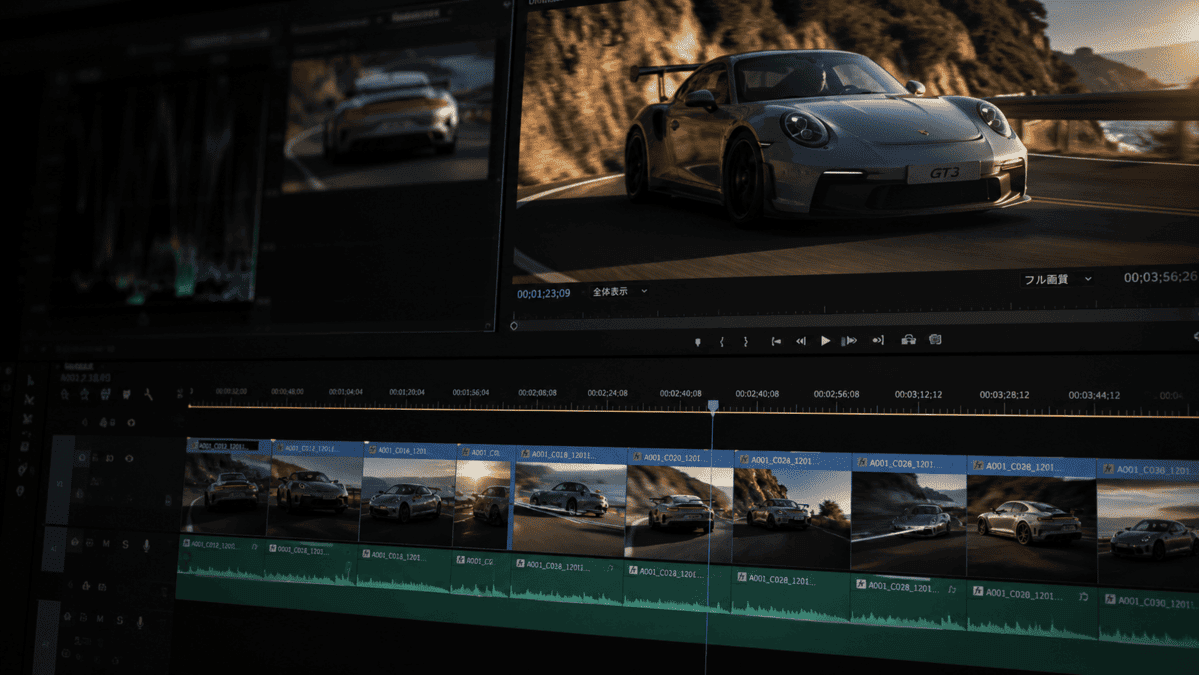
Task: Add a marker in the program monitor
Action: click(697, 342)
